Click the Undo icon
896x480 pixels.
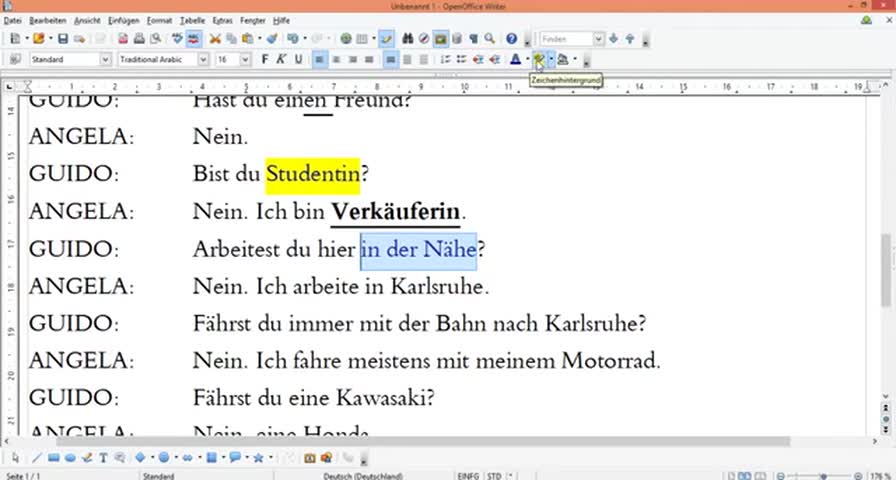[292, 39]
